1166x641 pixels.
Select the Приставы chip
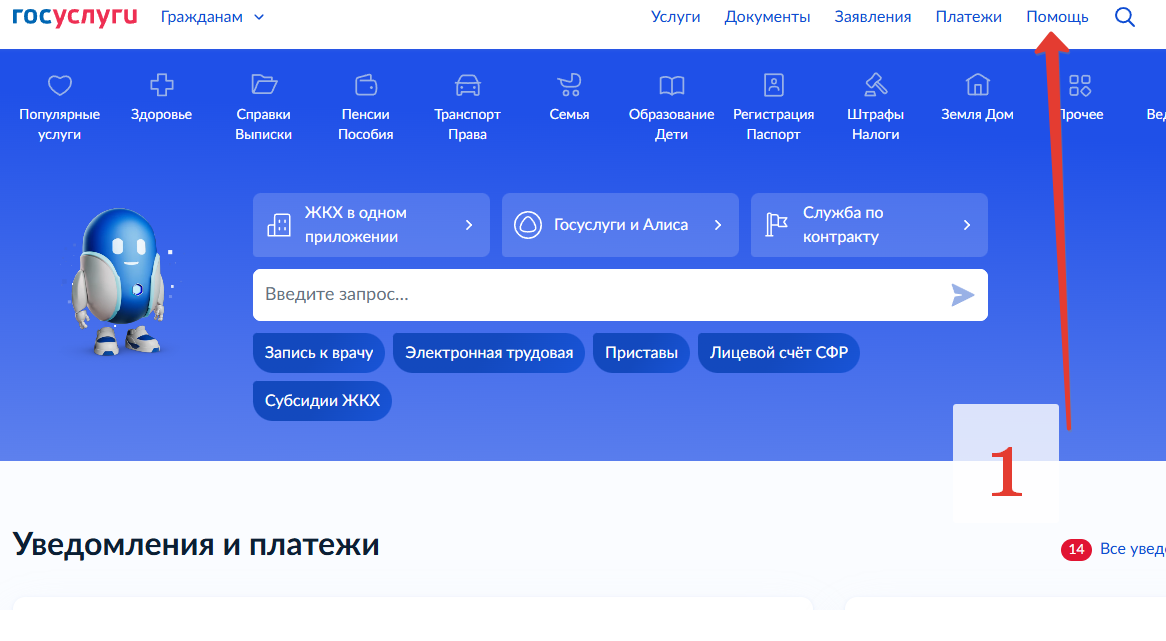coord(641,352)
